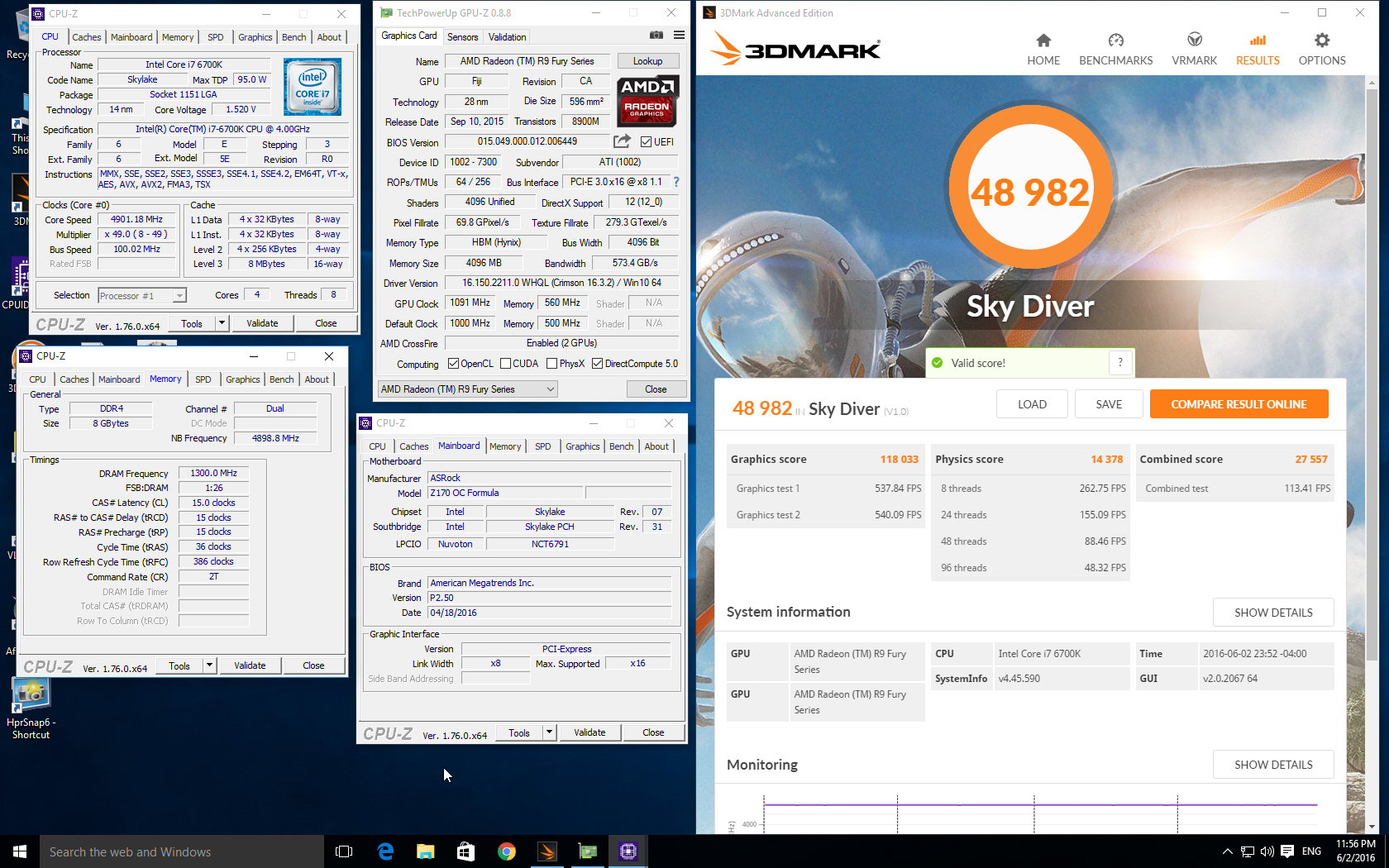Image resolution: width=1389 pixels, height=868 pixels.
Task: Click Lookup button in GPU-Z
Action: (x=647, y=61)
